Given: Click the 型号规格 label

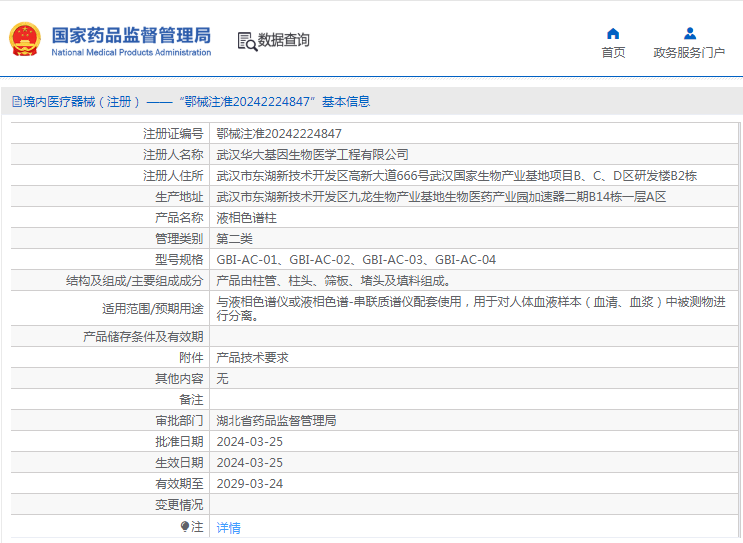Looking at the screenshot, I should 179,260.
